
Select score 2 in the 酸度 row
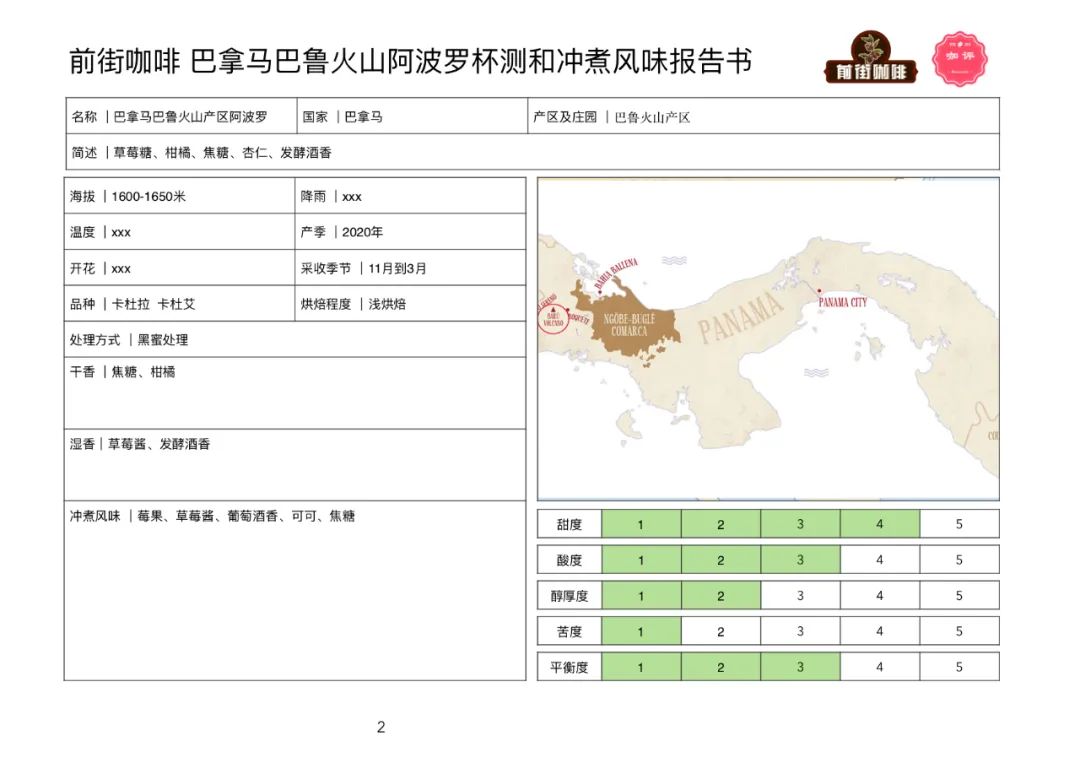pyautogui.click(x=721, y=560)
